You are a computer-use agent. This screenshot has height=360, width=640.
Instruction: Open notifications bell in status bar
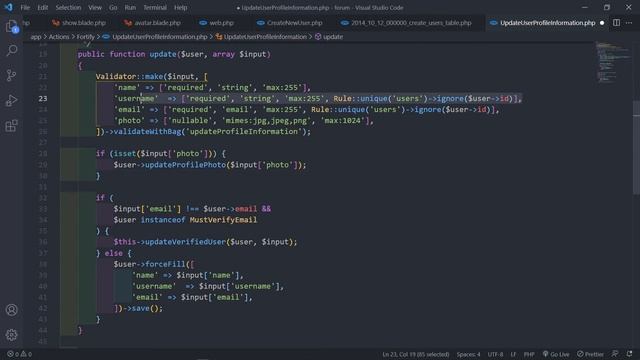[629, 354]
